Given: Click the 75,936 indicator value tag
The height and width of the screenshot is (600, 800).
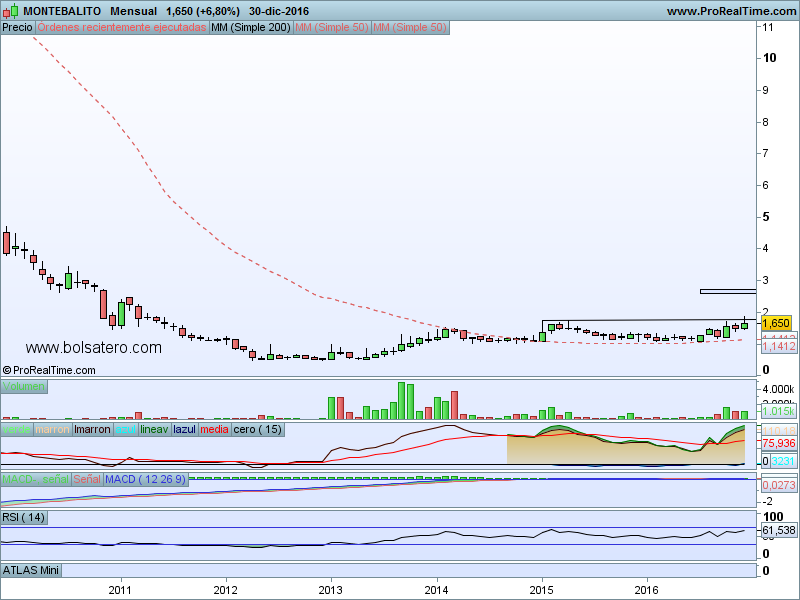Looking at the screenshot, I should pyautogui.click(x=779, y=443).
